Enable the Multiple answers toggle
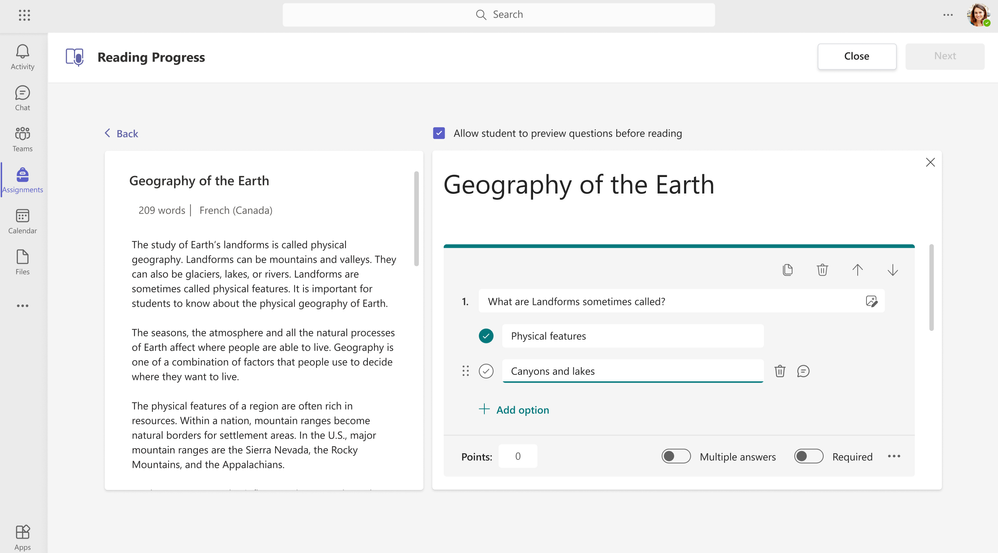This screenshot has height=553, width=998. pyautogui.click(x=675, y=456)
